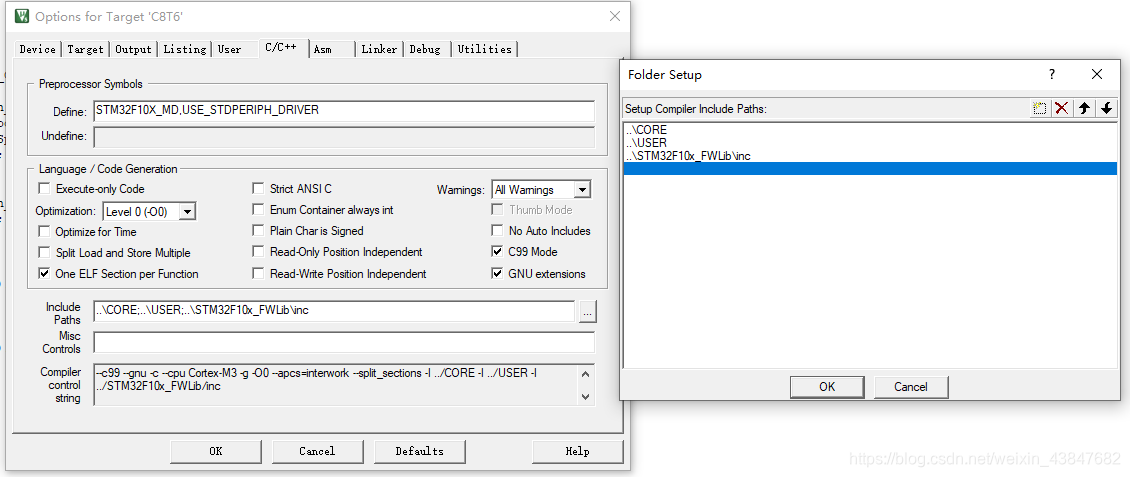This screenshot has width=1130, height=477.
Task: Click the compiler control string scroll down arrow
Action: [x=585, y=396]
